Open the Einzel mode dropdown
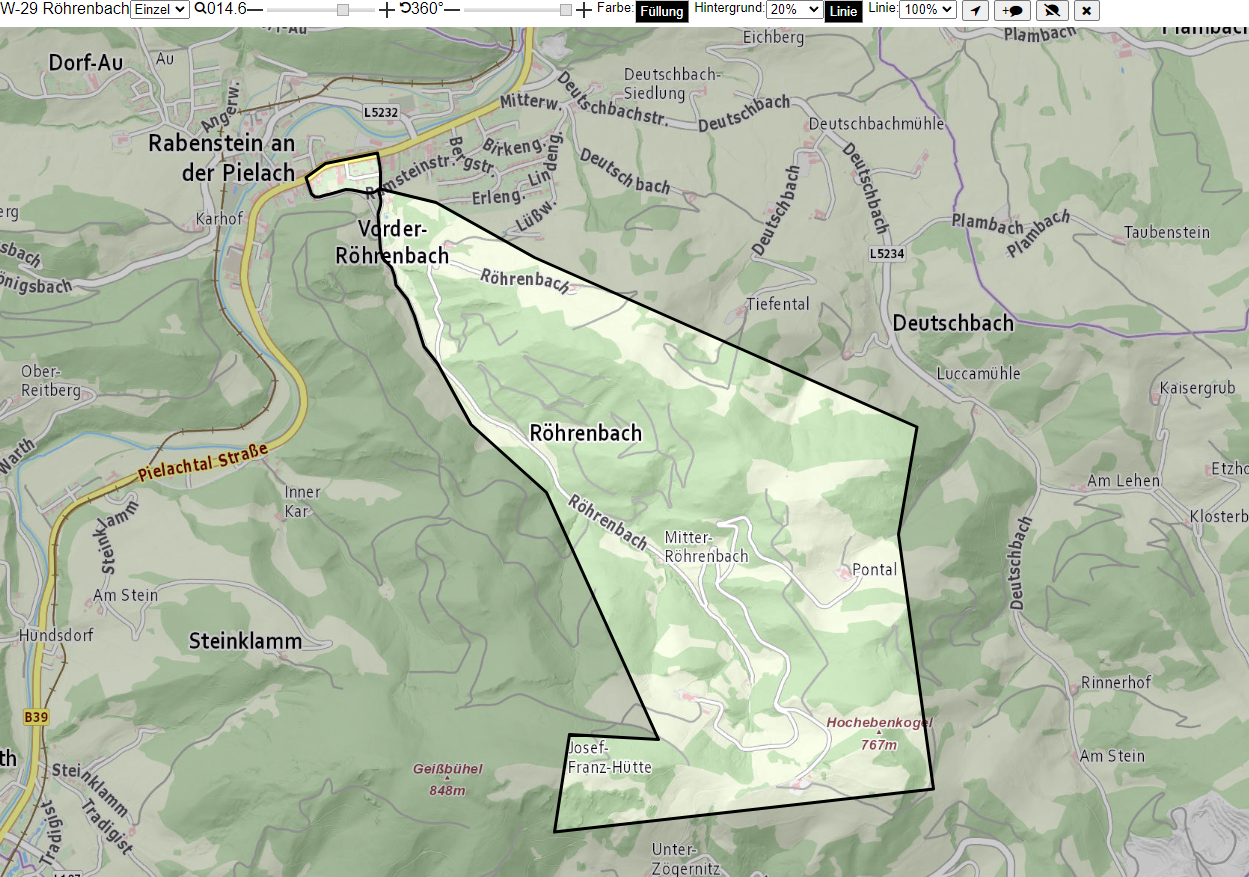Screen dimensions: 1249x877 point(160,9)
